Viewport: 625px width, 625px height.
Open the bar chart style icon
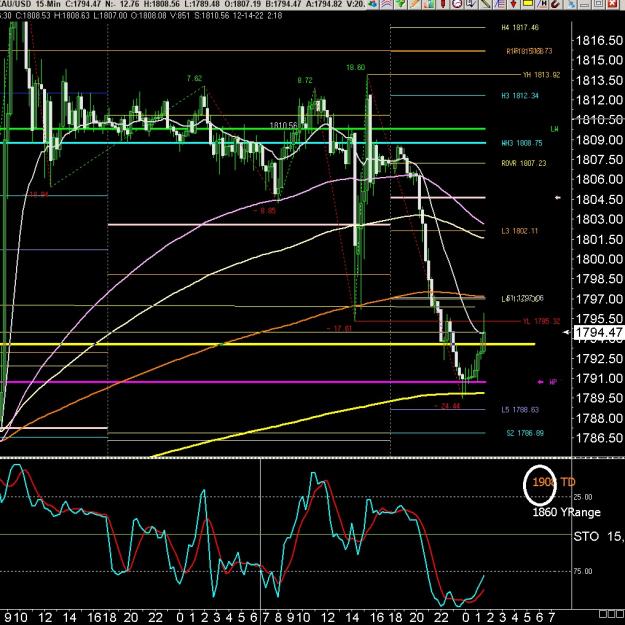429,4
